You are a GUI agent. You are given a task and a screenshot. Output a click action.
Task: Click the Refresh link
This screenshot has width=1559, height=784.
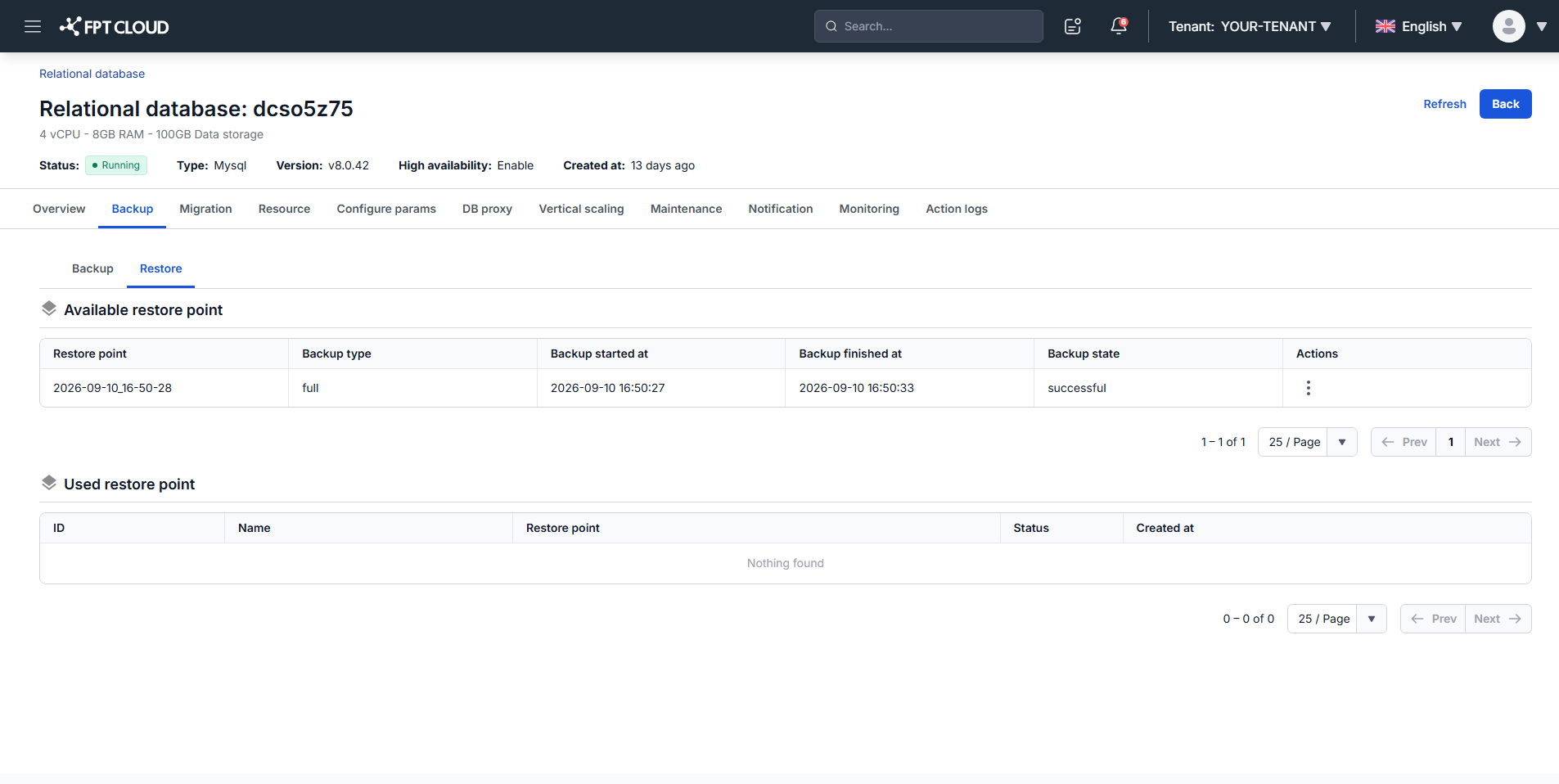[x=1444, y=104]
